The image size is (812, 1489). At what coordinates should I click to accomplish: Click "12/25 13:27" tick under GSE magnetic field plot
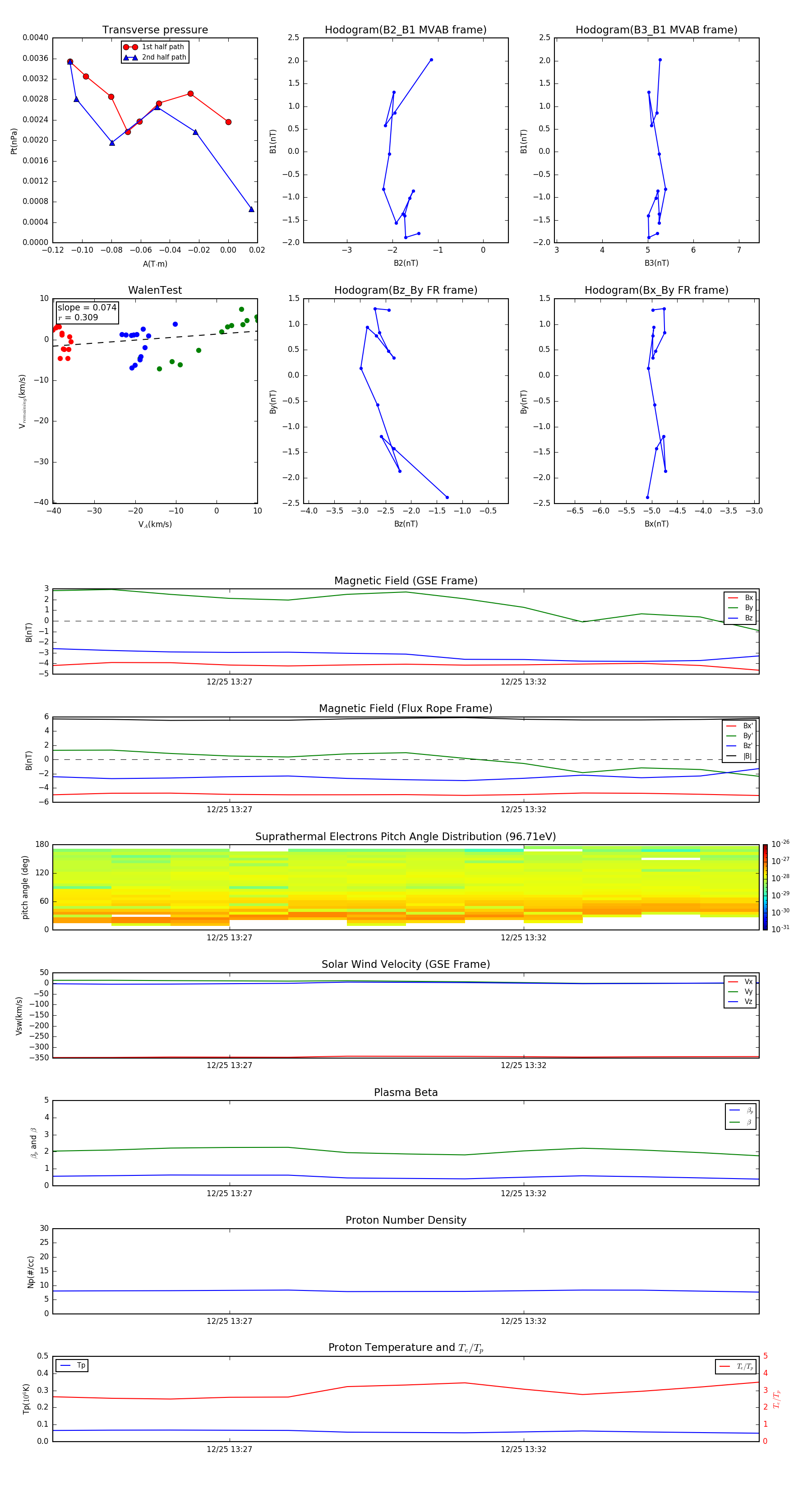(230, 682)
